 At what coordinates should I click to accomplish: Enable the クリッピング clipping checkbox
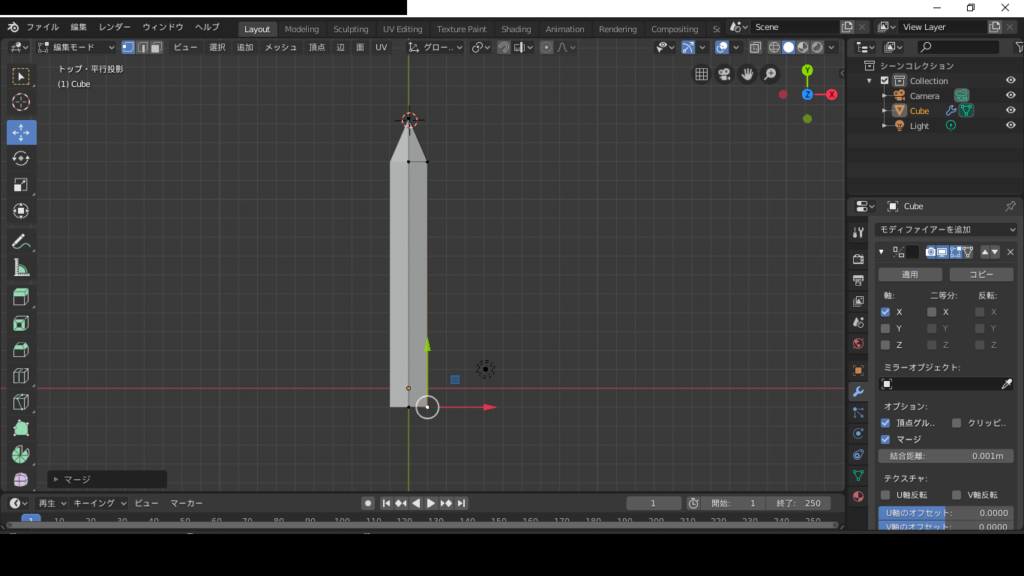click(x=957, y=423)
